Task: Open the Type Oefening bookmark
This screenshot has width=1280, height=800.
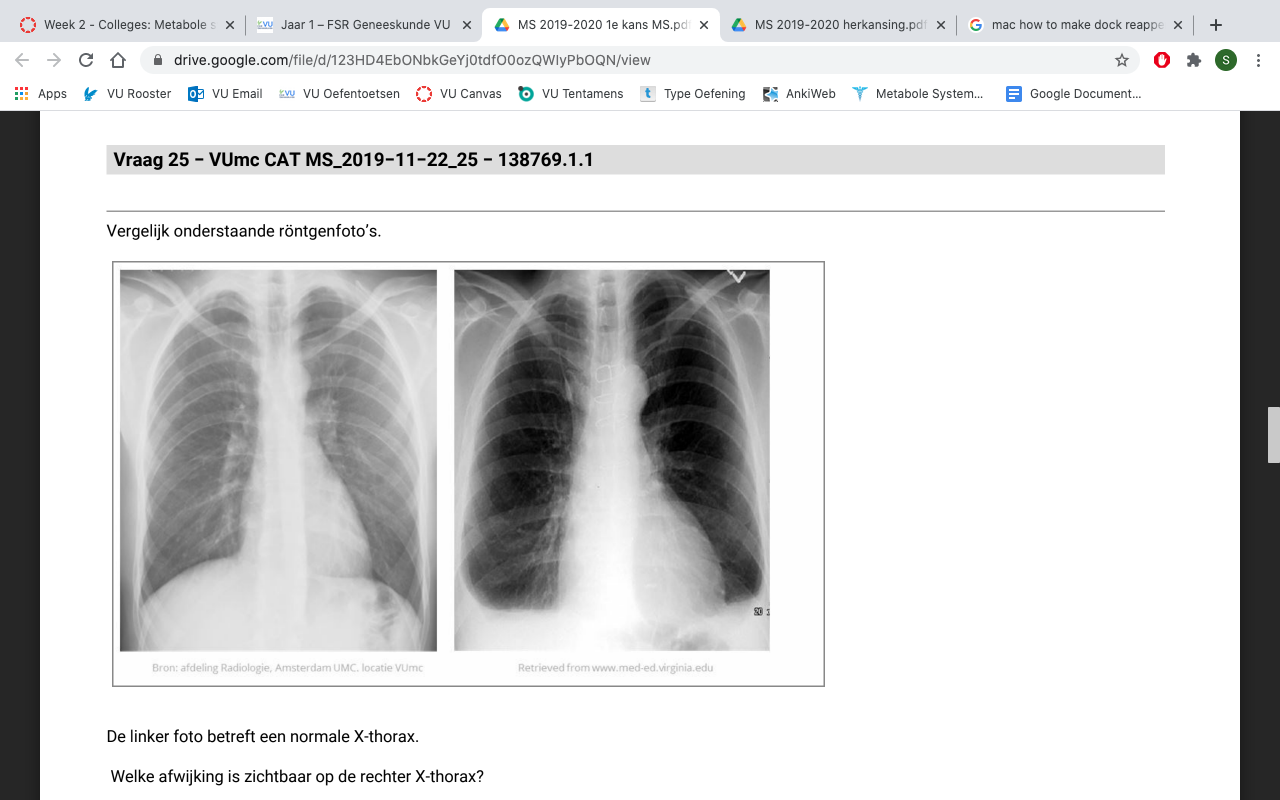Action: (693, 94)
